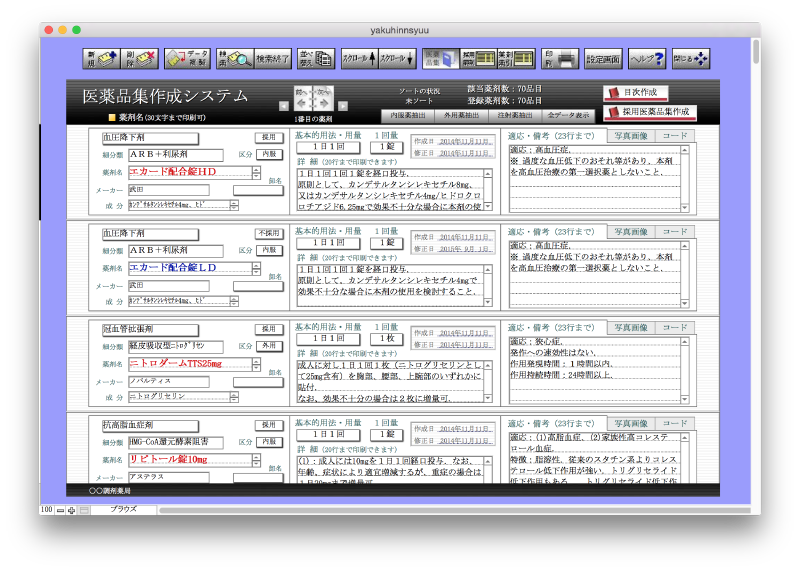This screenshot has height=571, width=800.
Task: Open the 設定画面 settings screen
Action: tap(603, 59)
